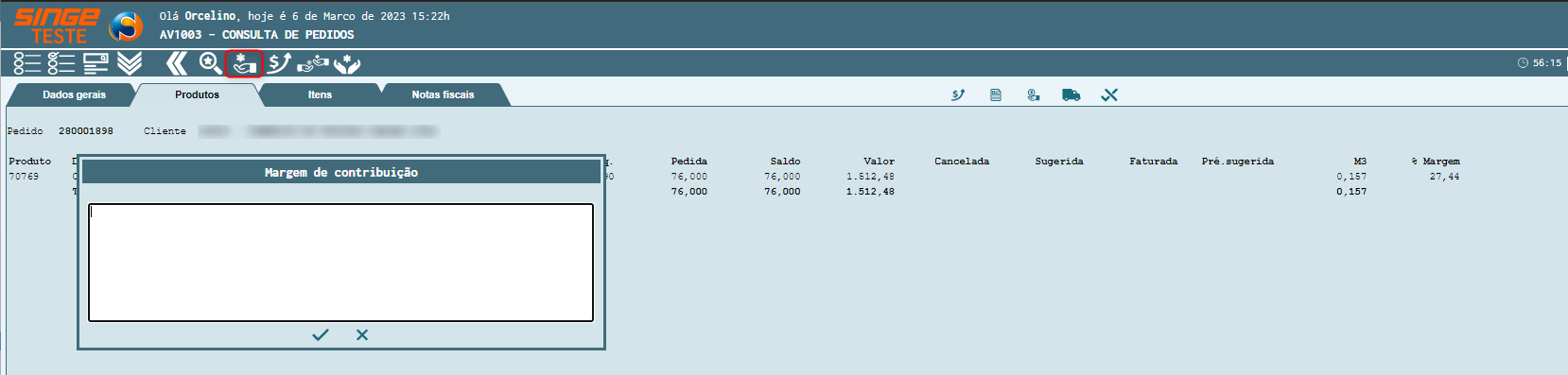Click the hand holding coin icon

click(1034, 94)
